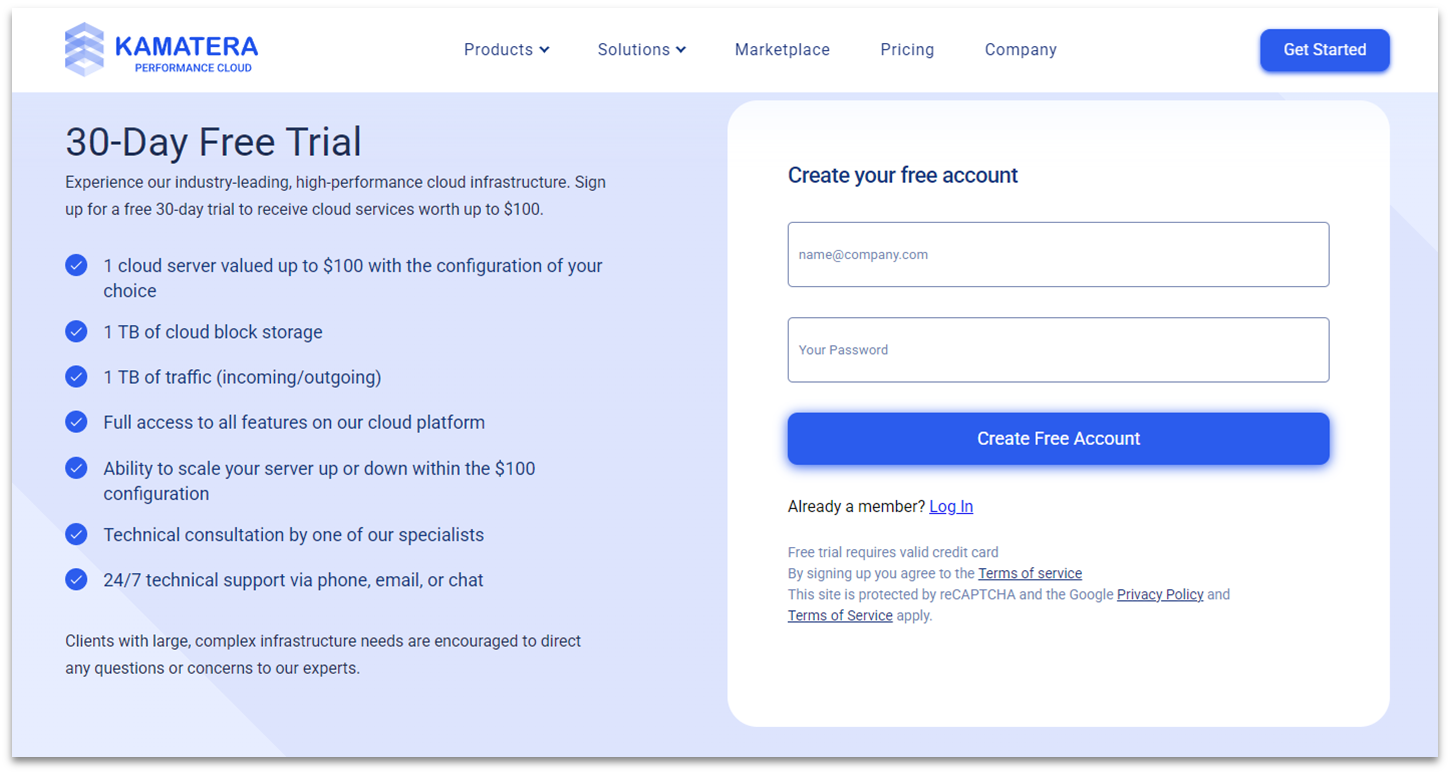
Task: Open the Log In link
Action: coord(950,506)
